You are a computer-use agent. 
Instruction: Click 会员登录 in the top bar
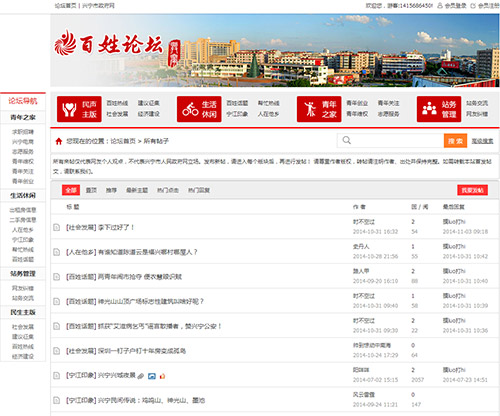pos(455,6)
